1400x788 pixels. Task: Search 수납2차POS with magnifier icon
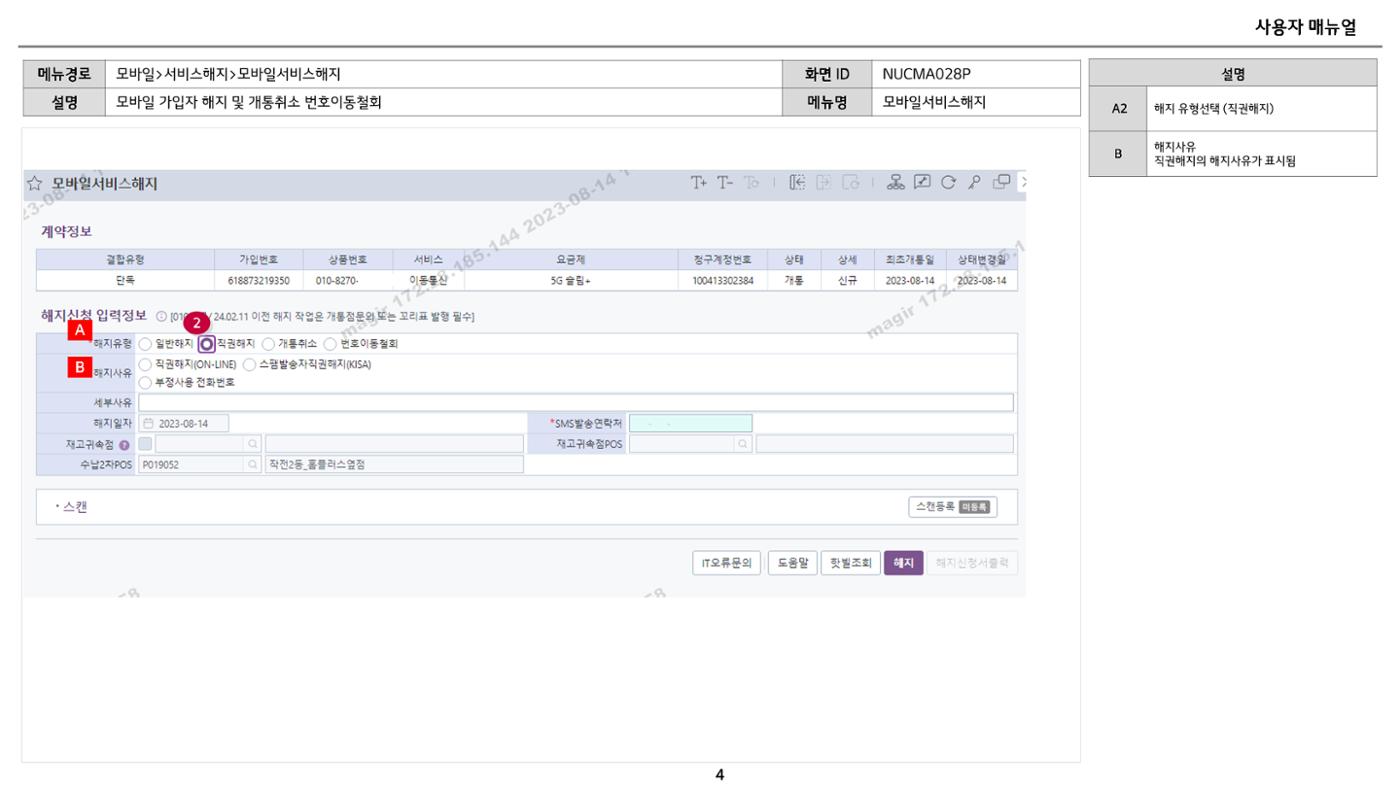pyautogui.click(x=253, y=465)
